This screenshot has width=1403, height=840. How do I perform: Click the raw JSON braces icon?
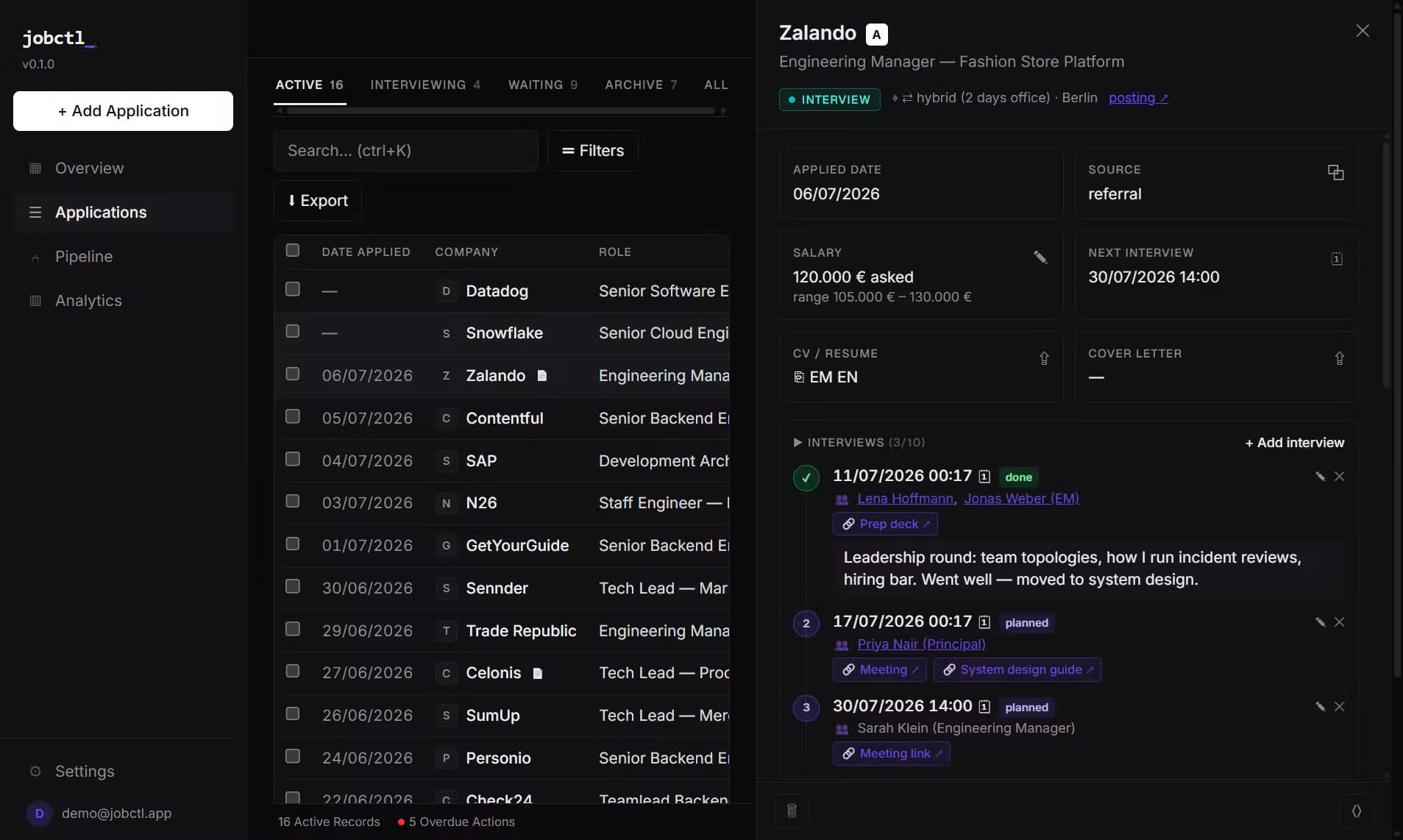pyautogui.click(x=1357, y=811)
